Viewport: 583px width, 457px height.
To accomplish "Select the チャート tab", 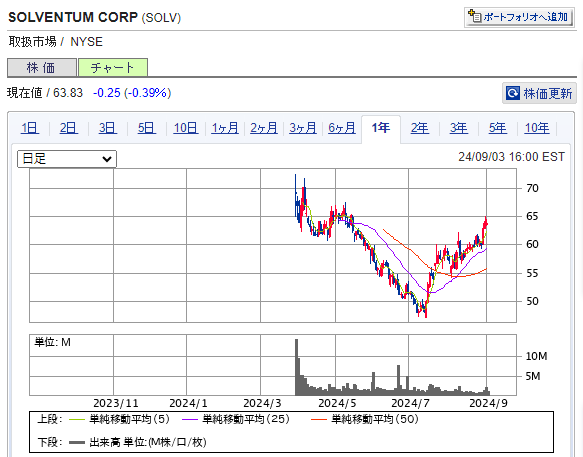I will pyautogui.click(x=113, y=68).
